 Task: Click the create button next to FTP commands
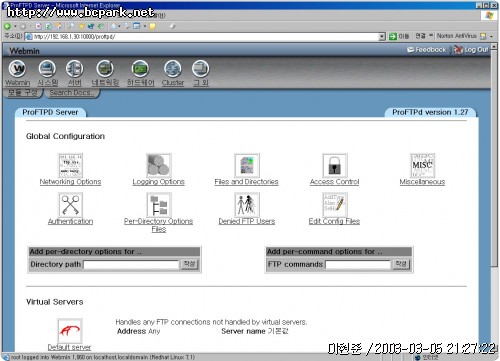pos(401,264)
